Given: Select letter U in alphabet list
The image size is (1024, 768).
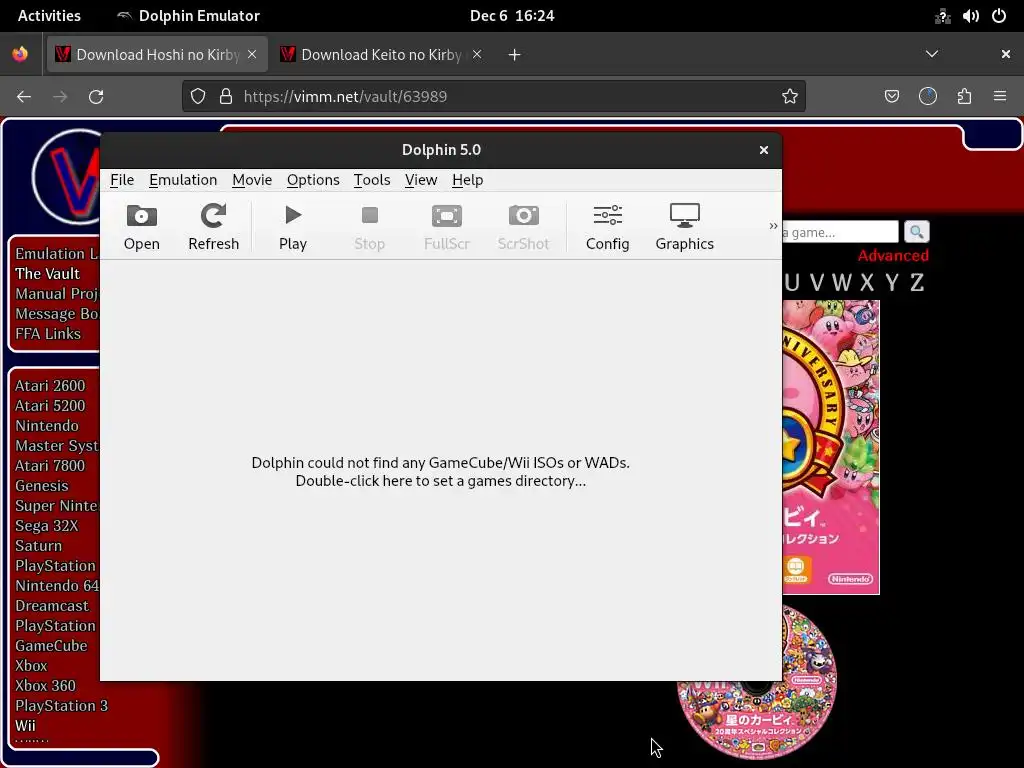Looking at the screenshot, I should click(x=792, y=283).
